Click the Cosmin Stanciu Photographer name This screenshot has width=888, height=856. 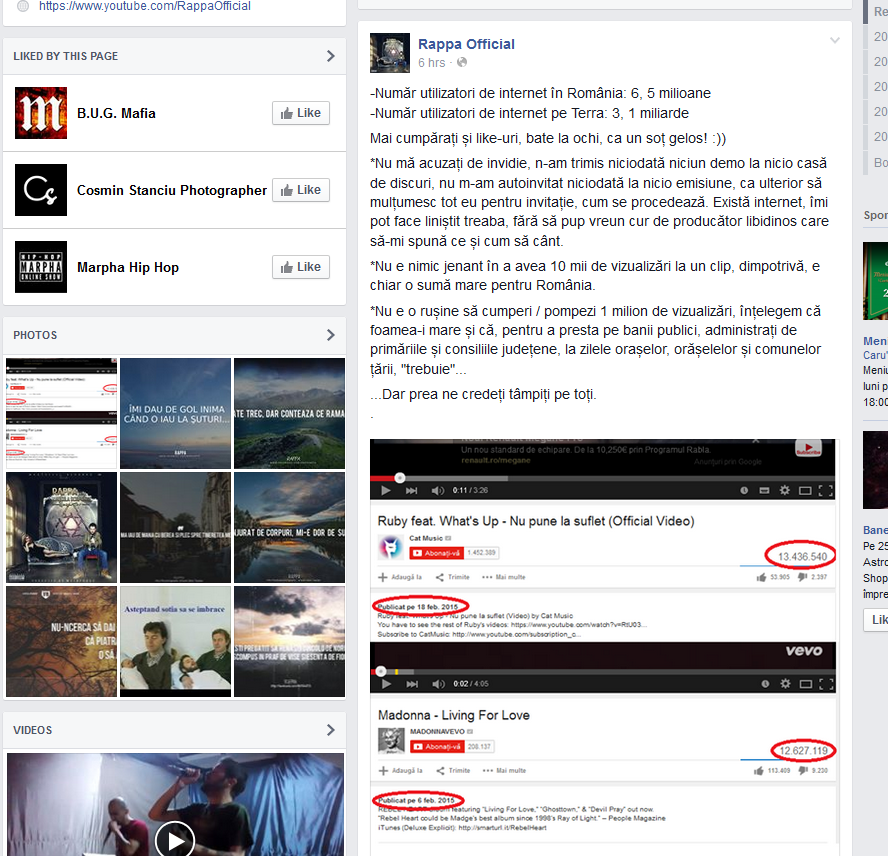[x=172, y=190]
